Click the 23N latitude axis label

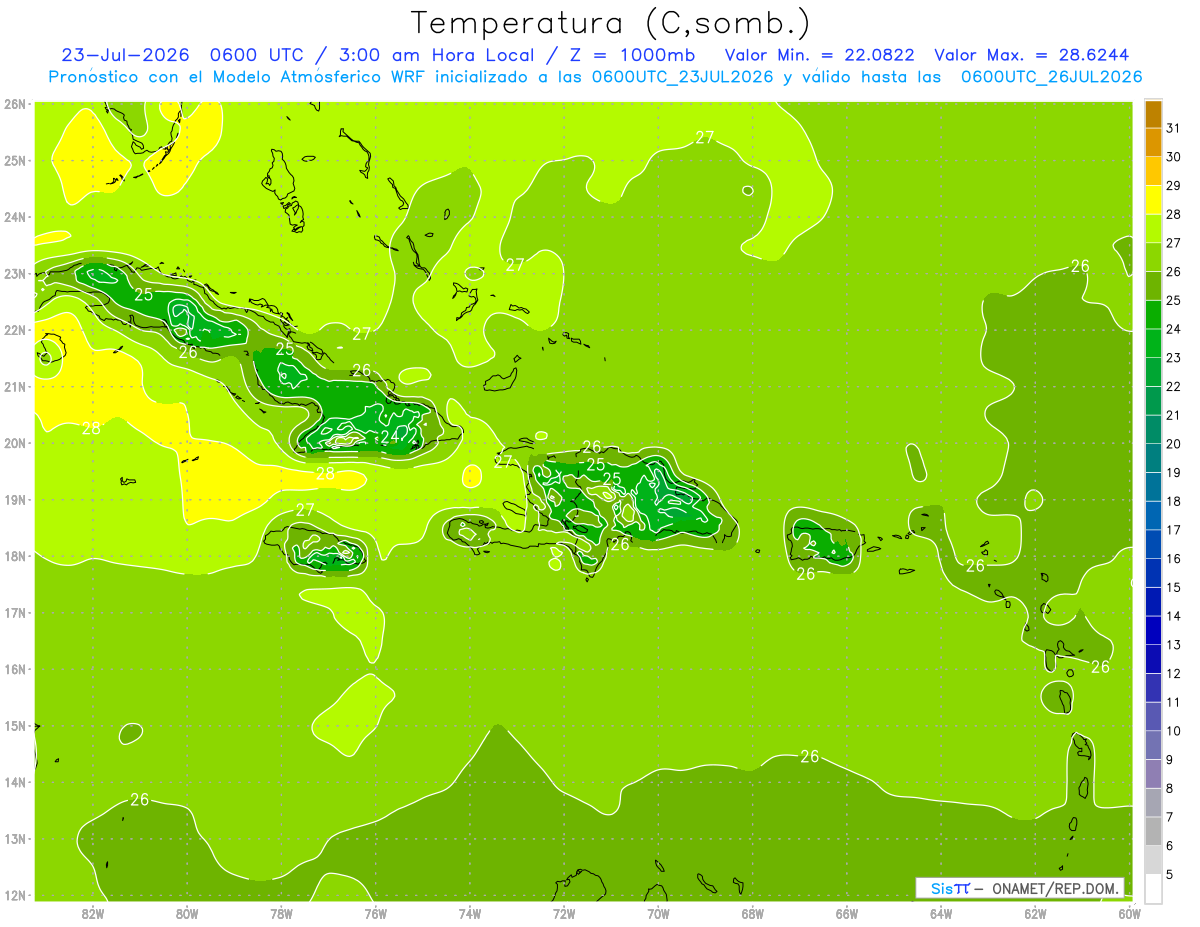point(14,273)
